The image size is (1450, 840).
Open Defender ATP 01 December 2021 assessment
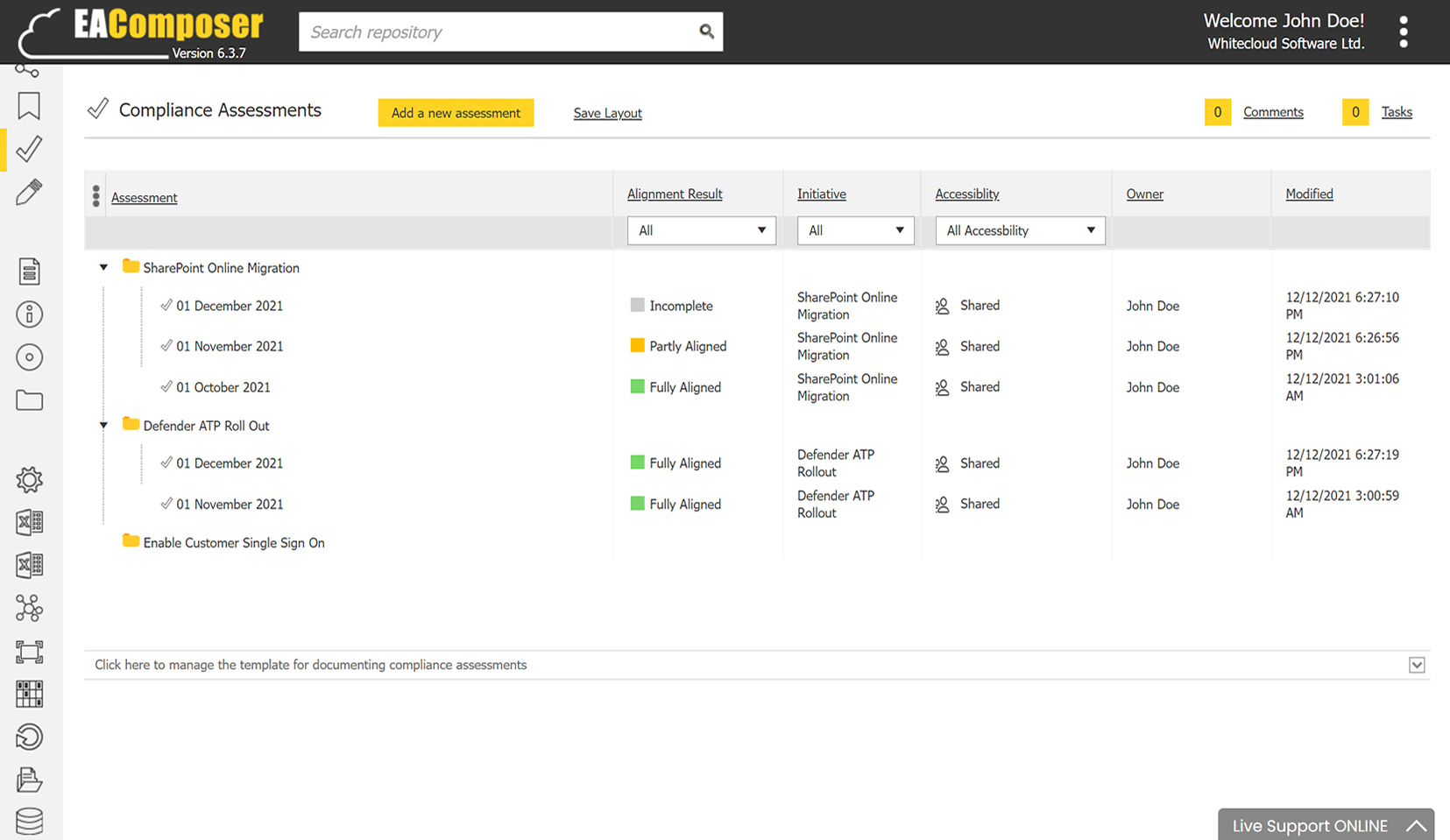[230, 463]
